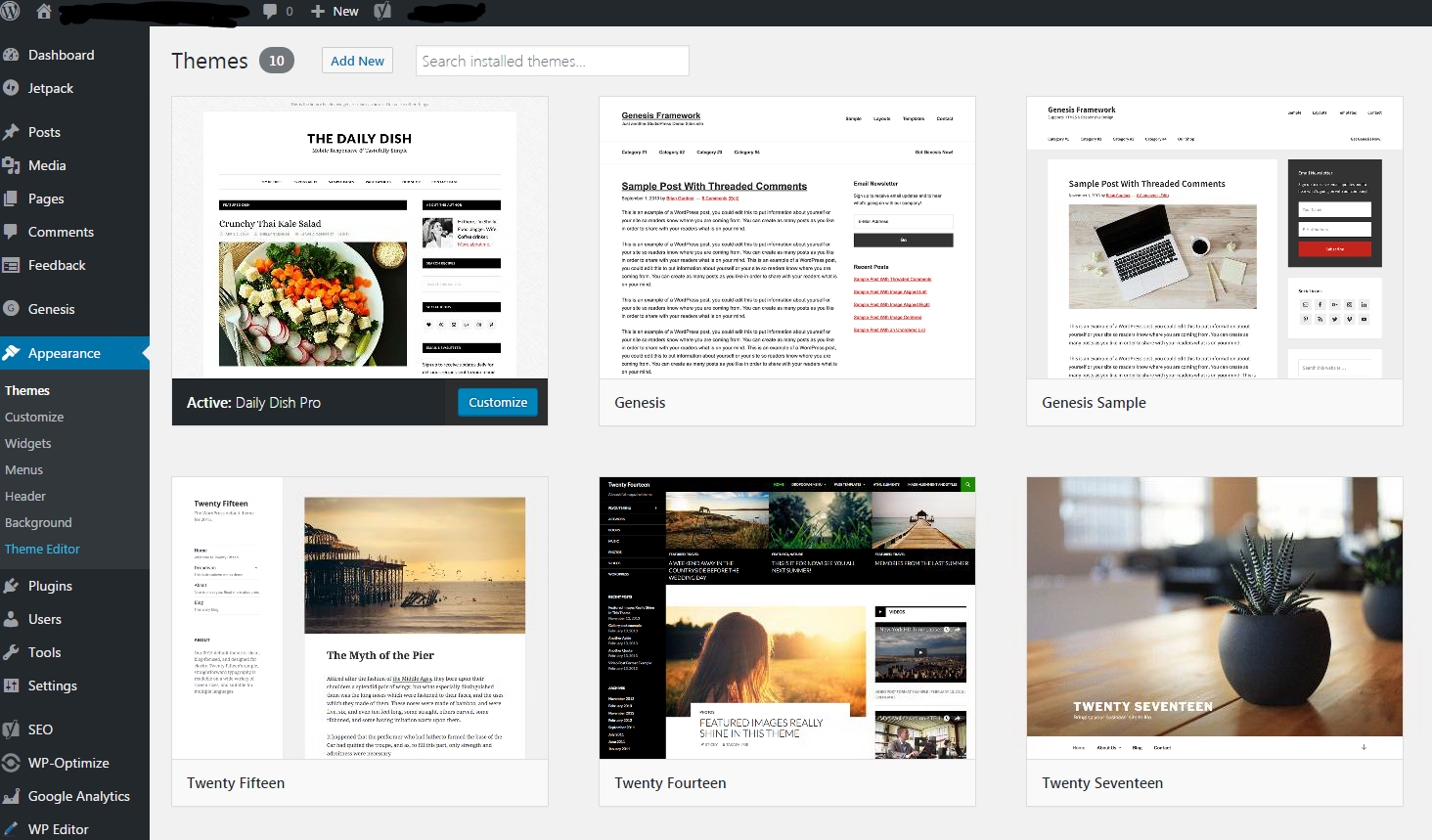Viewport: 1432px width, 840px height.
Task: Select the Twenty Fifteen theme screenshot
Action: click(x=360, y=618)
